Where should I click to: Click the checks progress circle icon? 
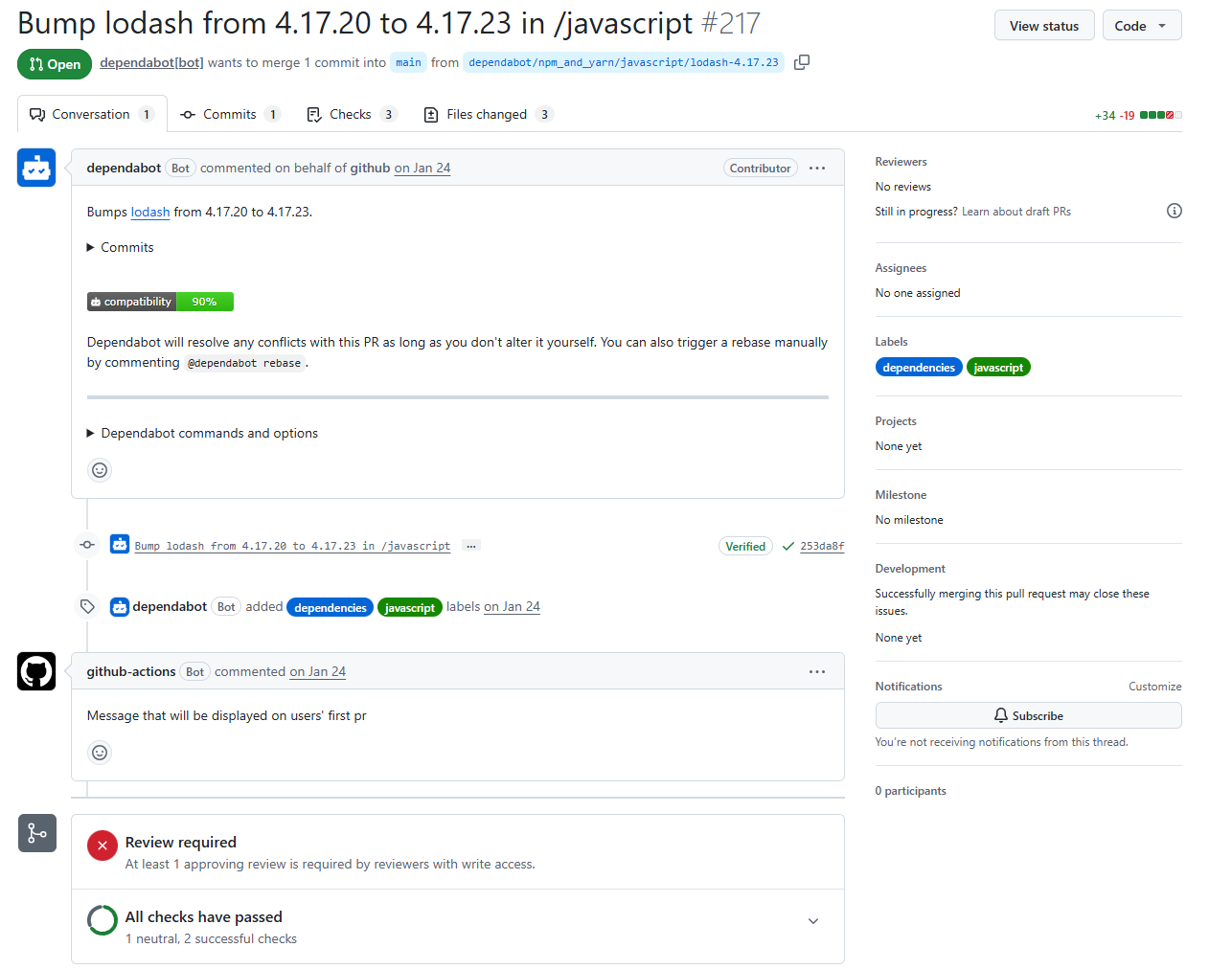click(103, 920)
